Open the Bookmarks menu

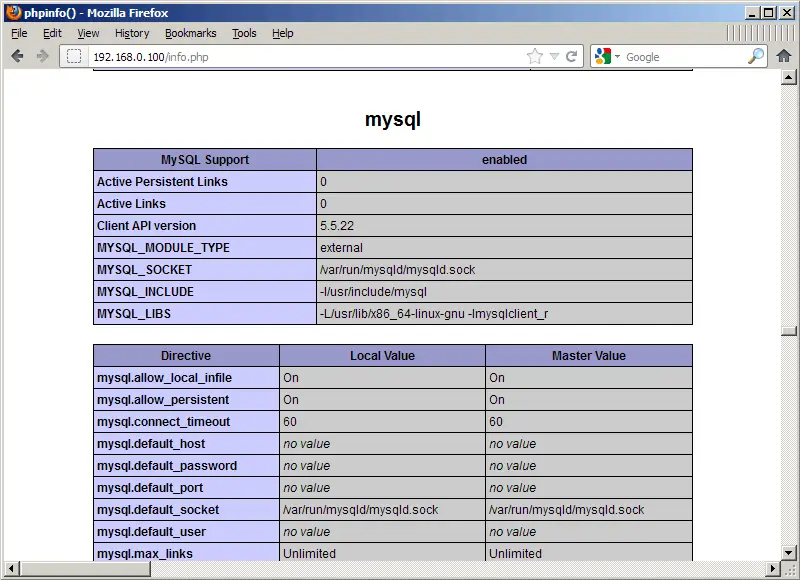pyautogui.click(x=190, y=33)
